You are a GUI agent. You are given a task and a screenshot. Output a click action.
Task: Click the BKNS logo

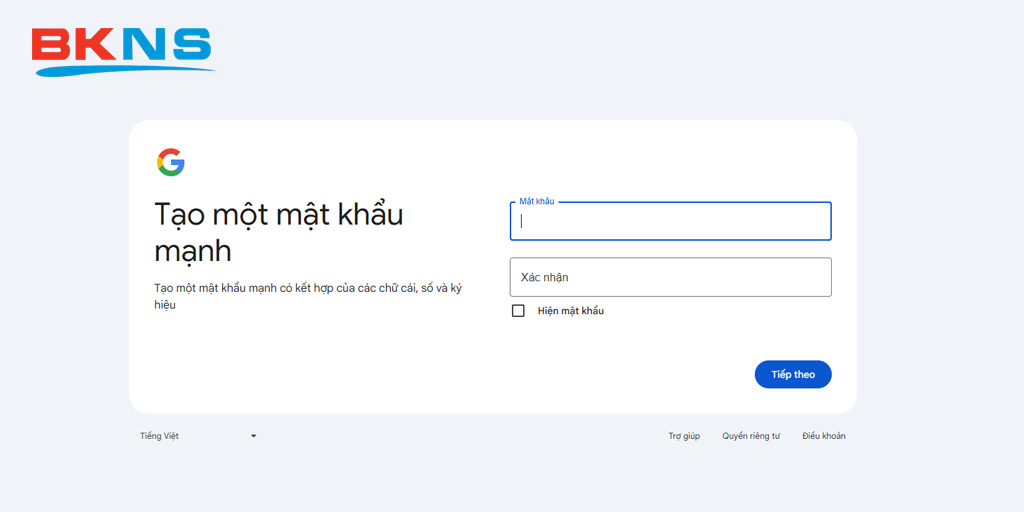point(122,50)
